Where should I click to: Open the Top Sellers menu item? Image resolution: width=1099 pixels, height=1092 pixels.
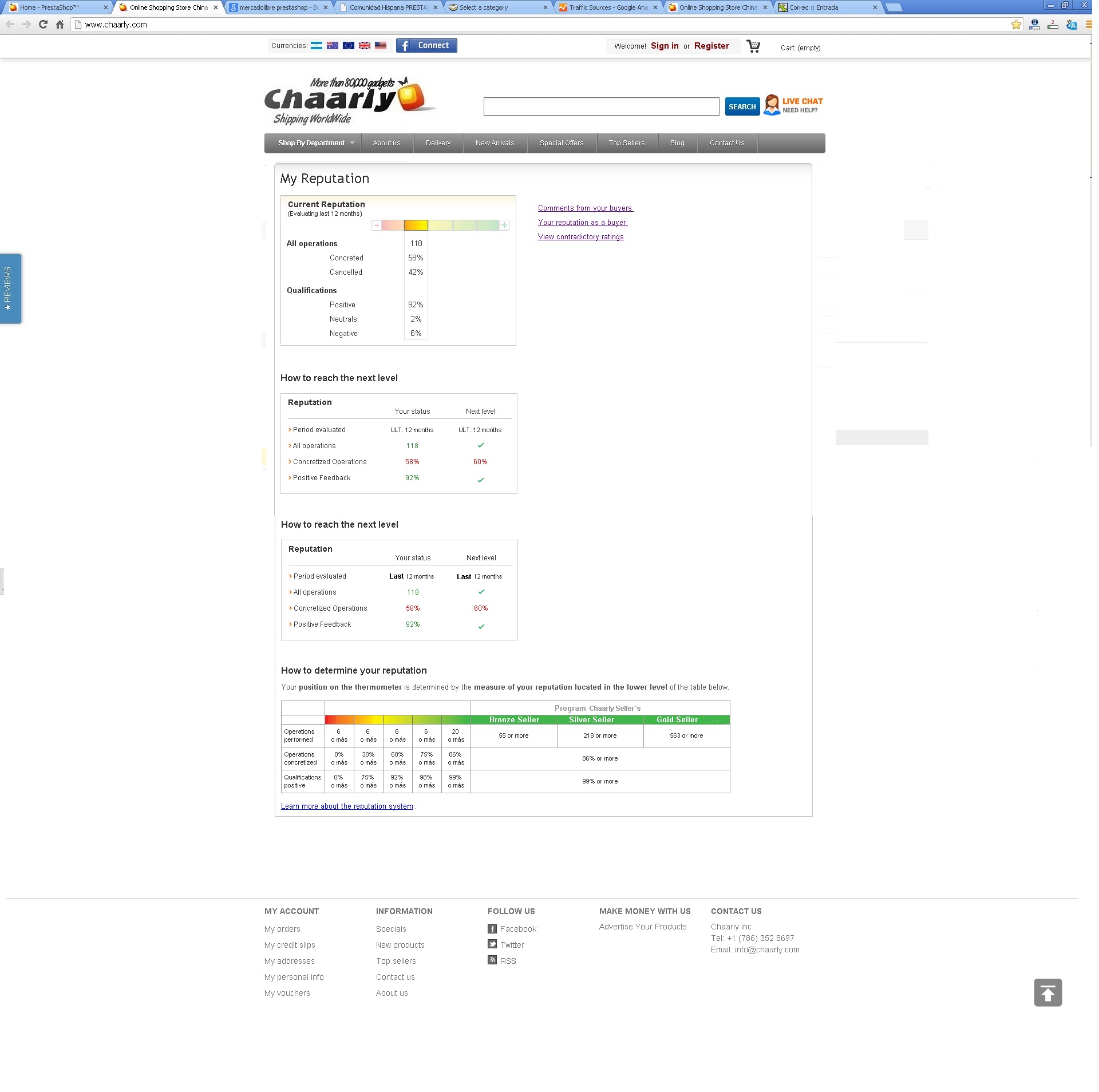[627, 143]
